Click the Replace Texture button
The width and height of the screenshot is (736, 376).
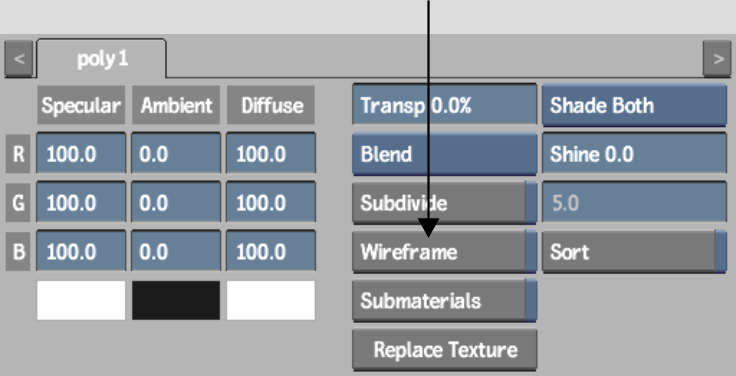[x=444, y=350]
